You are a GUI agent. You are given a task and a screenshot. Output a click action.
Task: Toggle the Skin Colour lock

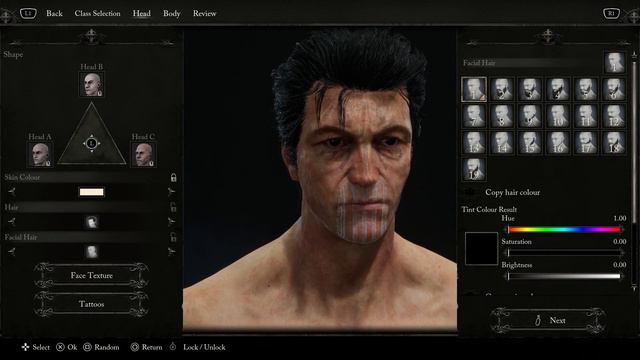173,178
